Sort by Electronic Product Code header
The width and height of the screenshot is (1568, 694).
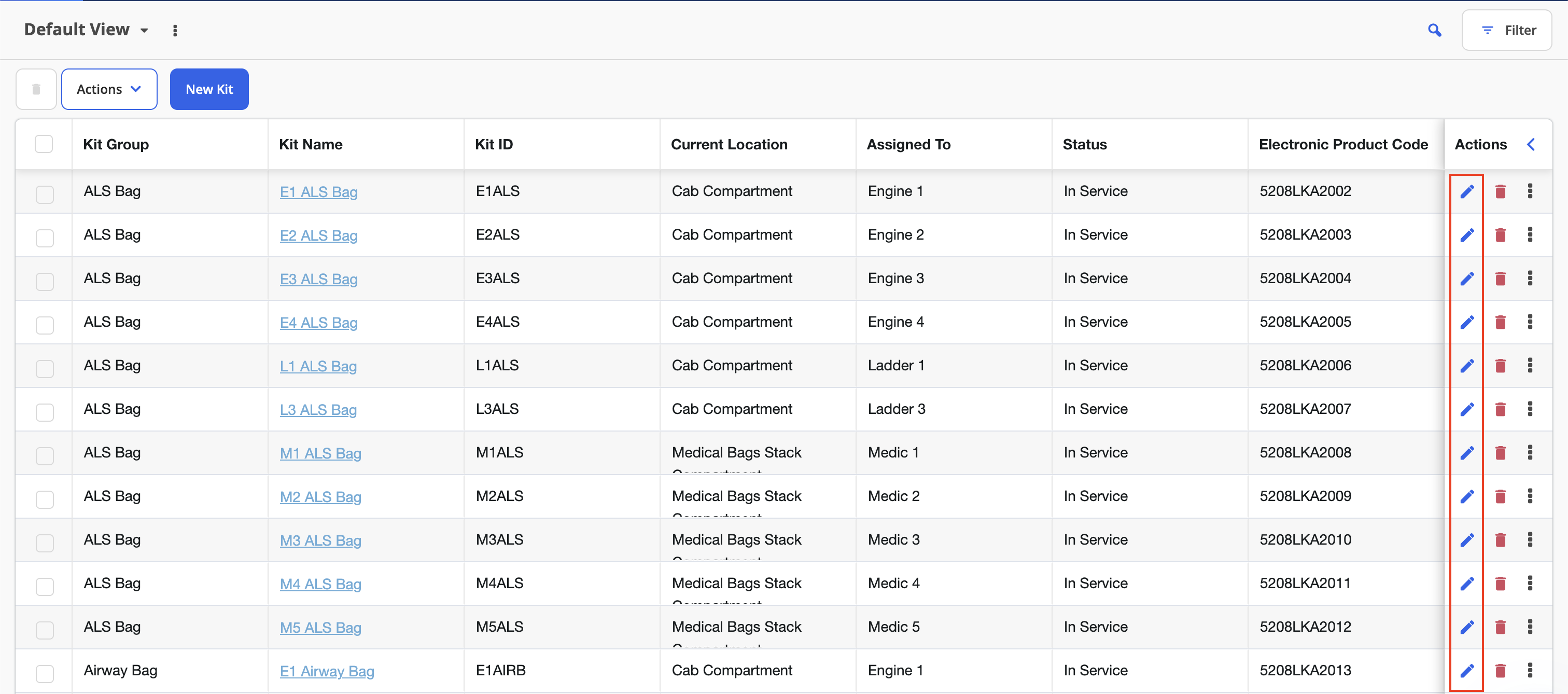pyautogui.click(x=1343, y=144)
